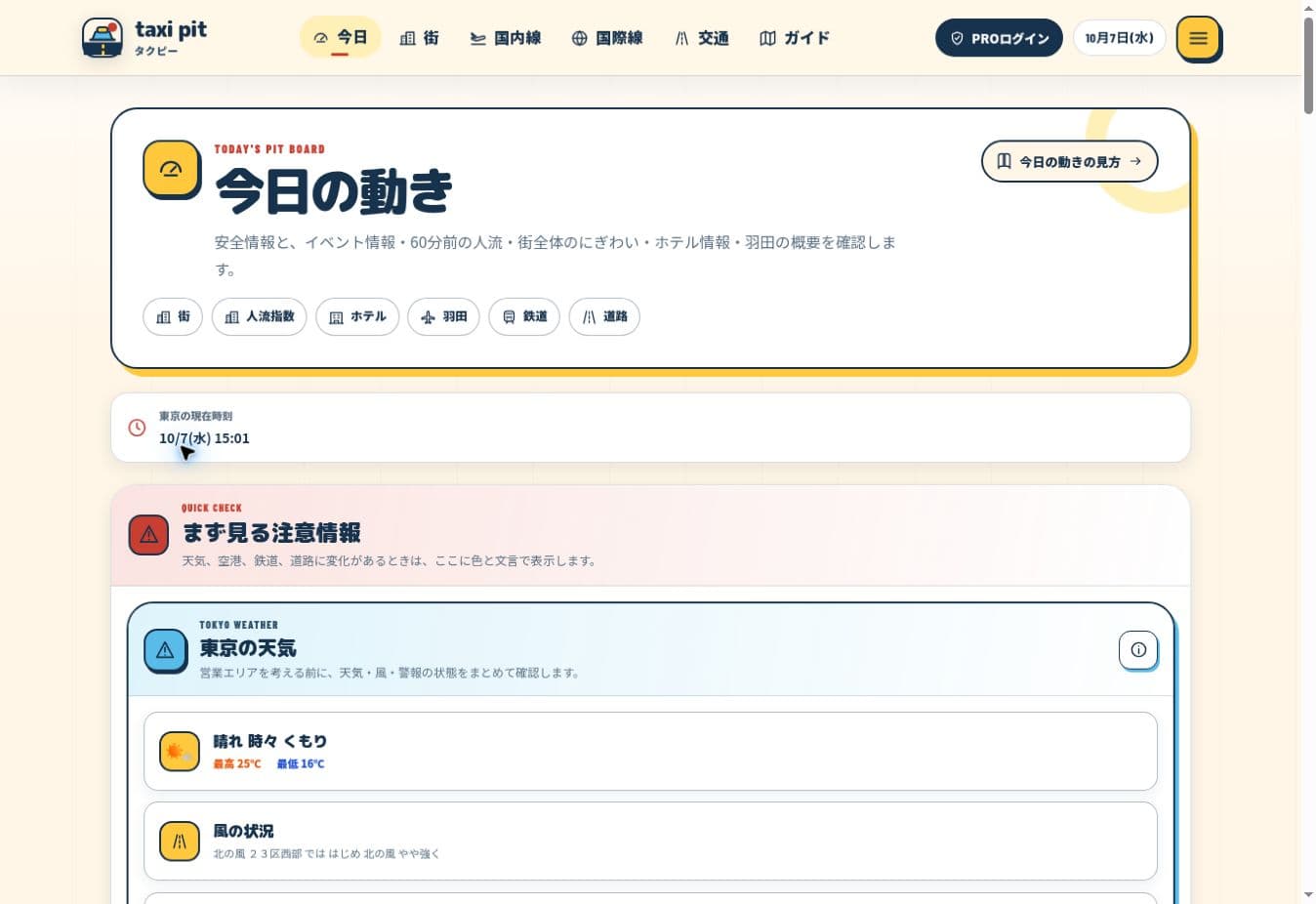Click the 最高 25℃ temperature text

coord(237,763)
